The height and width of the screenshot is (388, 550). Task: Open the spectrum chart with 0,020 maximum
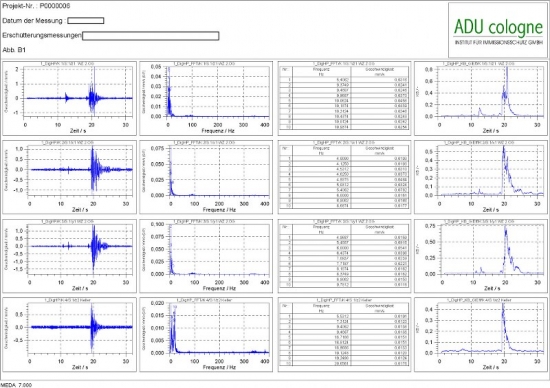coord(206,335)
